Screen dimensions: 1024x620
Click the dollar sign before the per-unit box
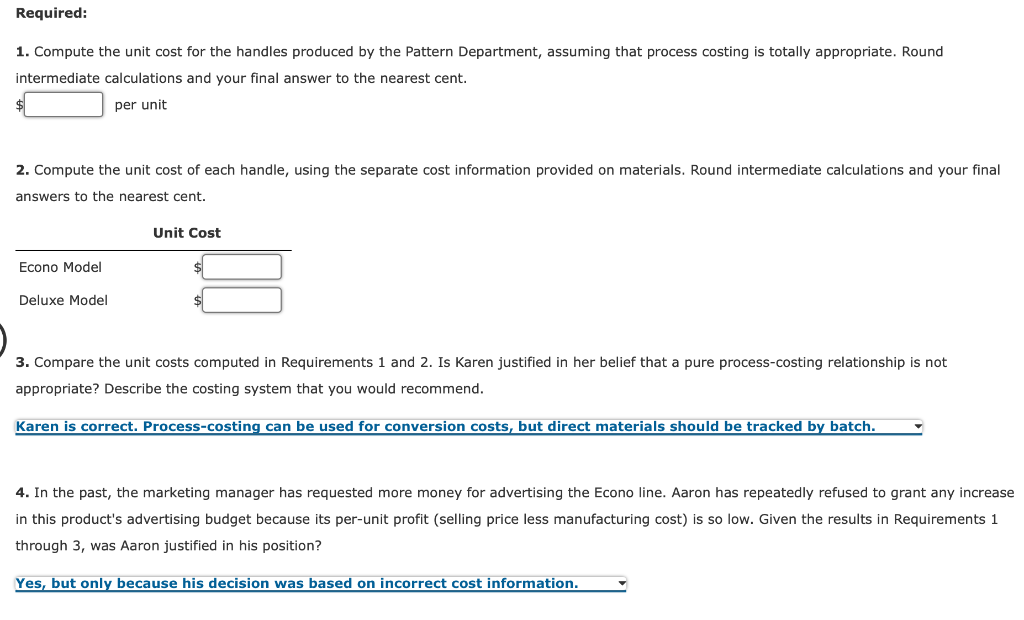(18, 105)
